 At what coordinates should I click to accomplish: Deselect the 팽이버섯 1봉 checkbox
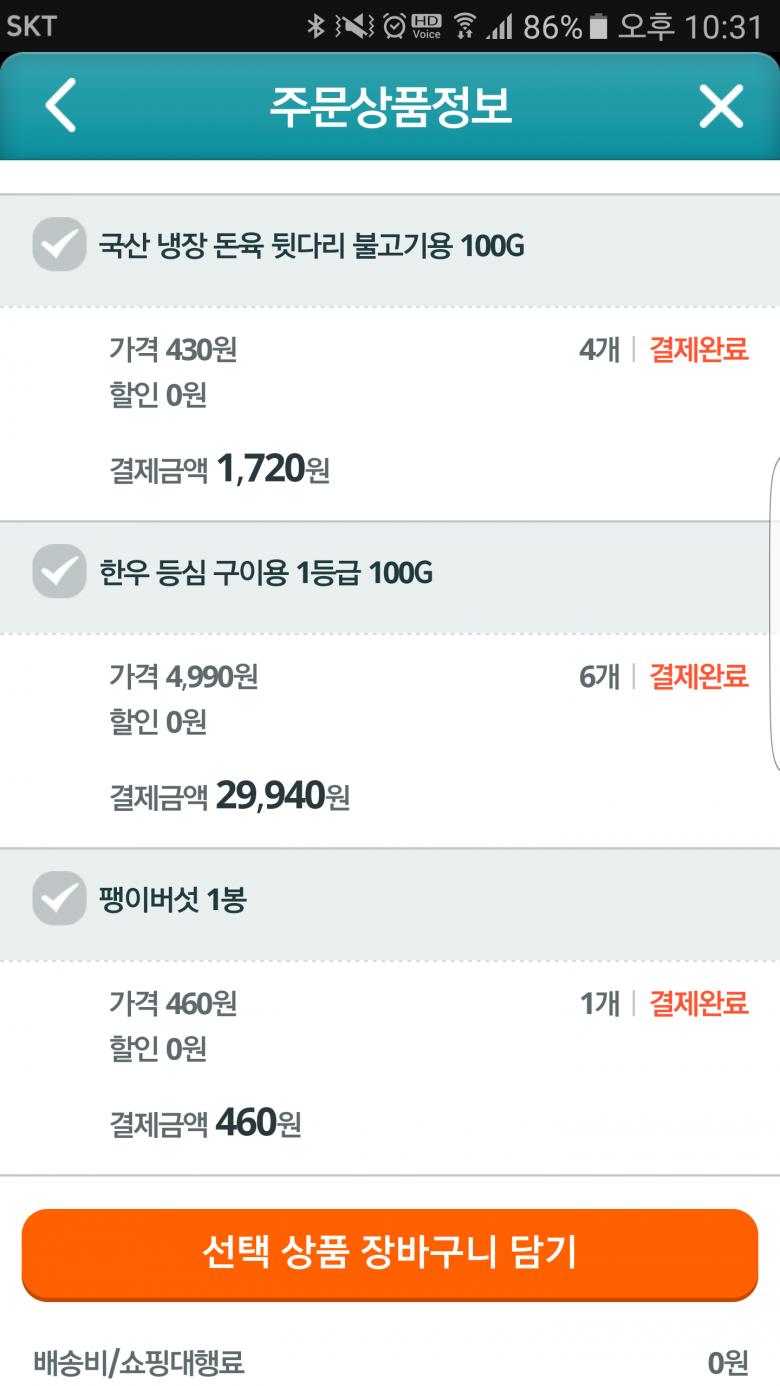[x=59, y=899]
